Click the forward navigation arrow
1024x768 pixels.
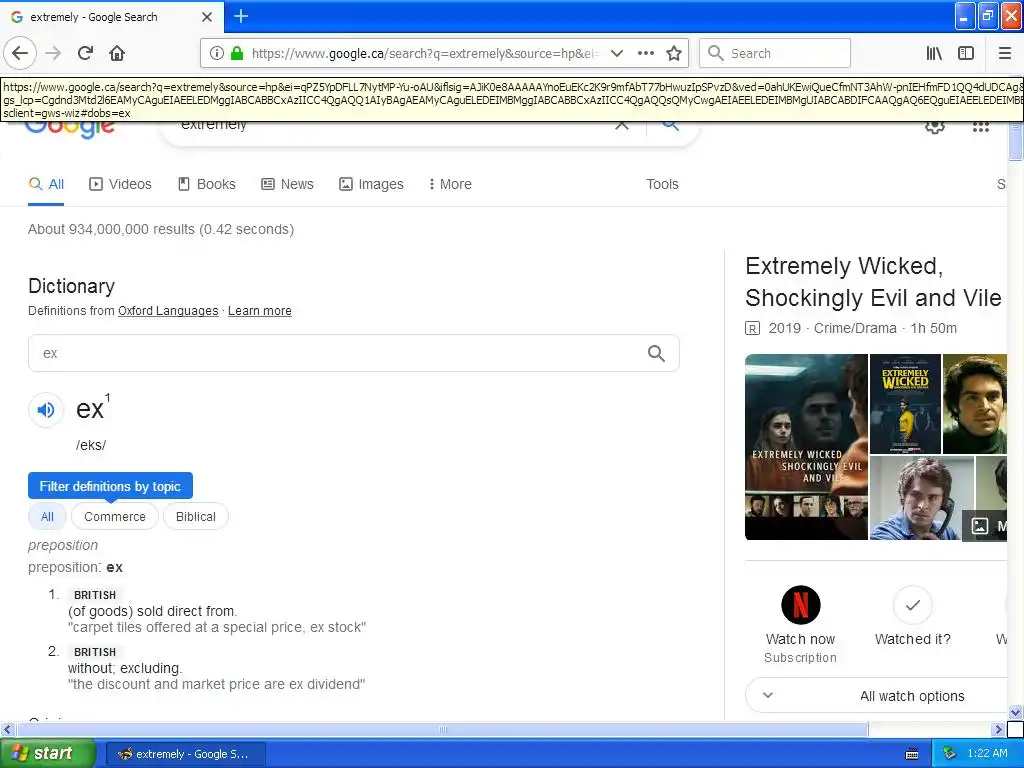(53, 53)
